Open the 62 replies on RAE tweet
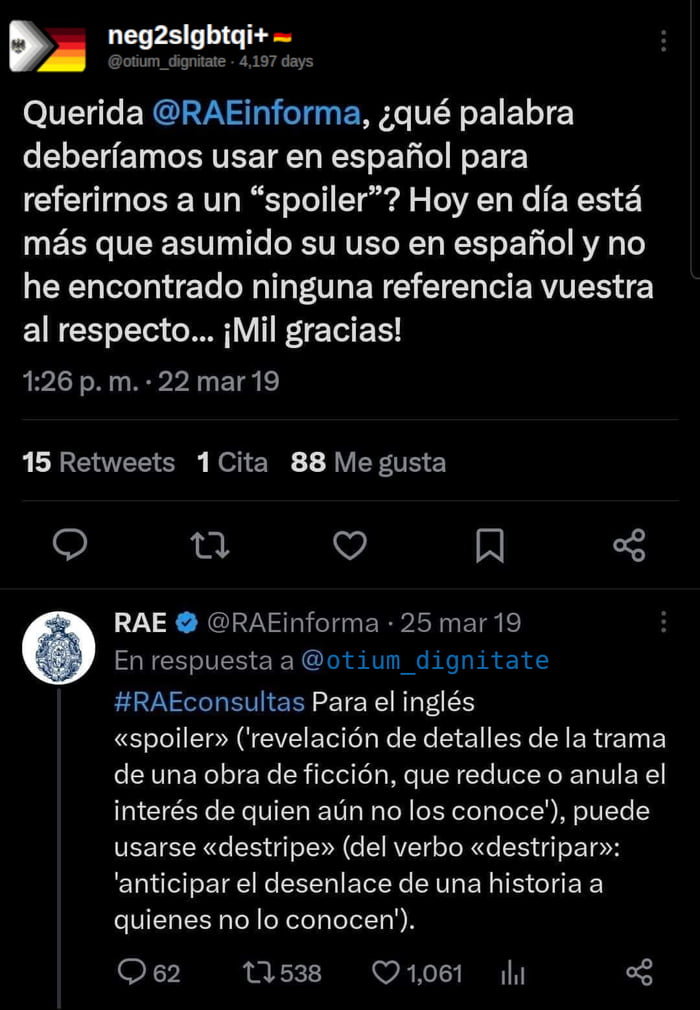This screenshot has width=700, height=1010. [149, 972]
